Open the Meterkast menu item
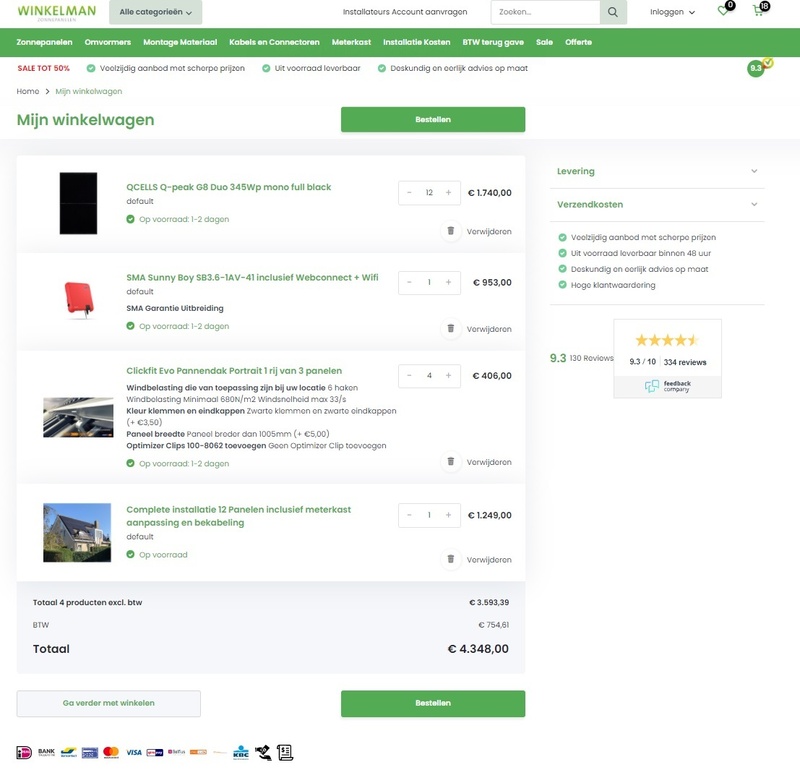The image size is (800, 770). (x=351, y=42)
